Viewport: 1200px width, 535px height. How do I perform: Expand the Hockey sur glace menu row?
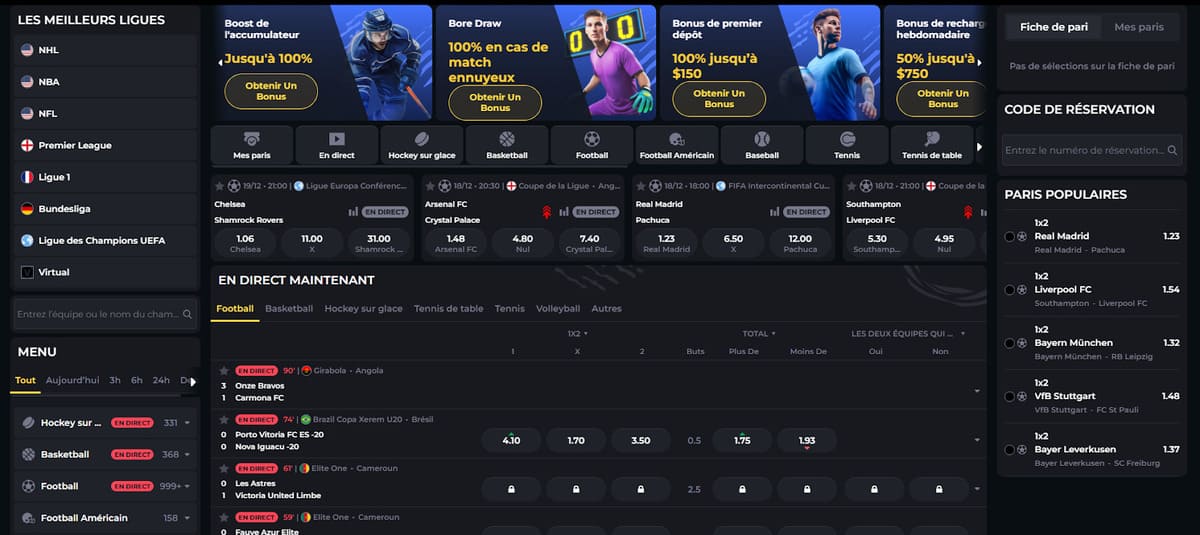[186, 423]
